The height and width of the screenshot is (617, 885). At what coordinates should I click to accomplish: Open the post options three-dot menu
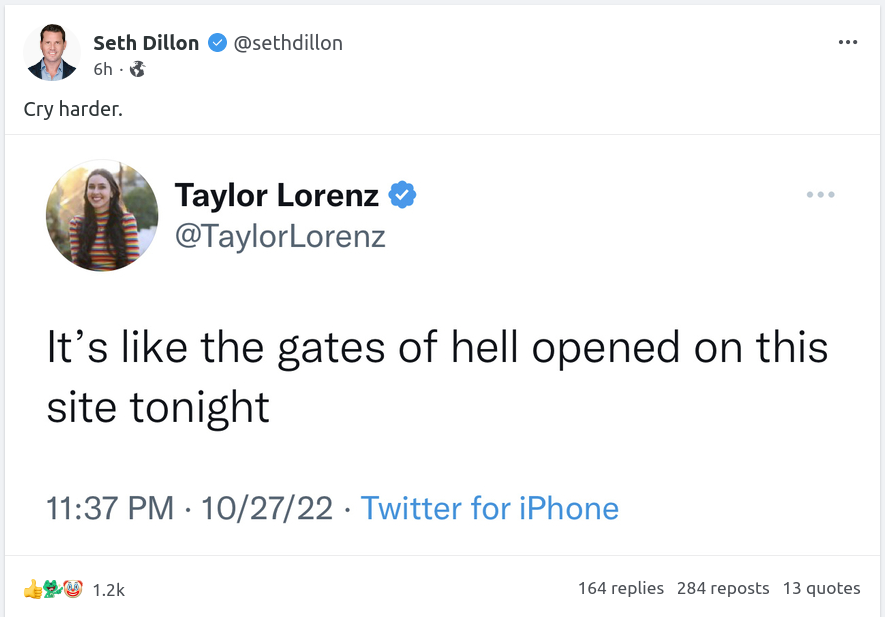[x=848, y=42]
